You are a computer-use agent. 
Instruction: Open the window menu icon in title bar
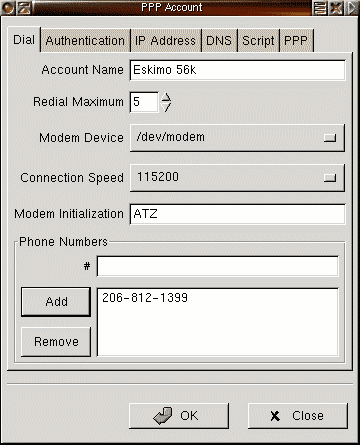click(24, 8)
